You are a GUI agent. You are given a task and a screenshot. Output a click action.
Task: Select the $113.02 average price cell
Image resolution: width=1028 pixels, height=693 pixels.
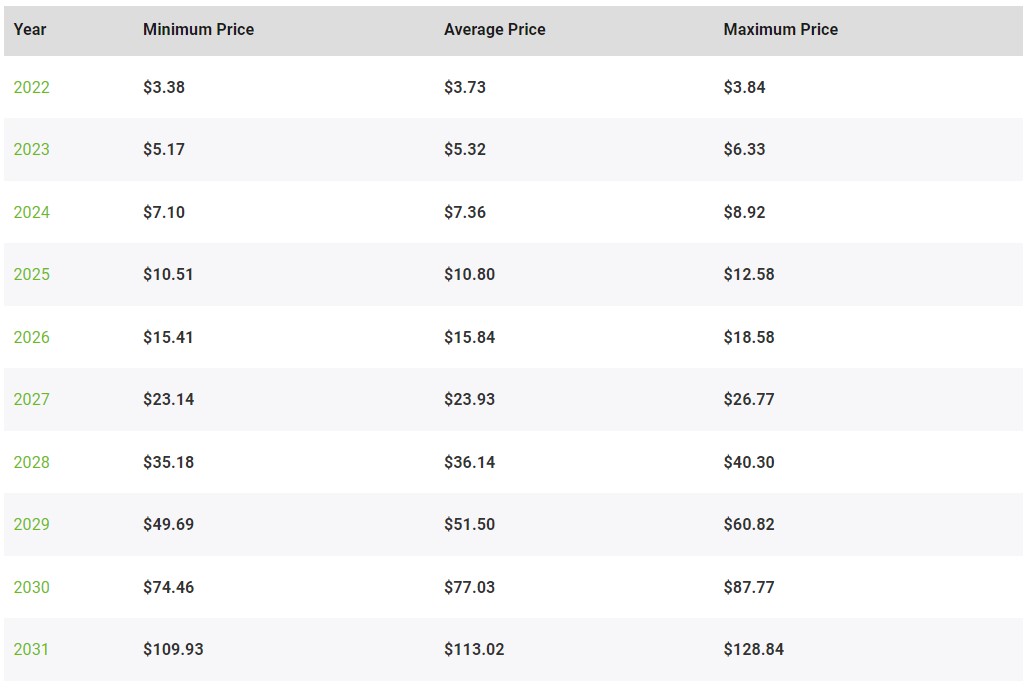(x=474, y=649)
